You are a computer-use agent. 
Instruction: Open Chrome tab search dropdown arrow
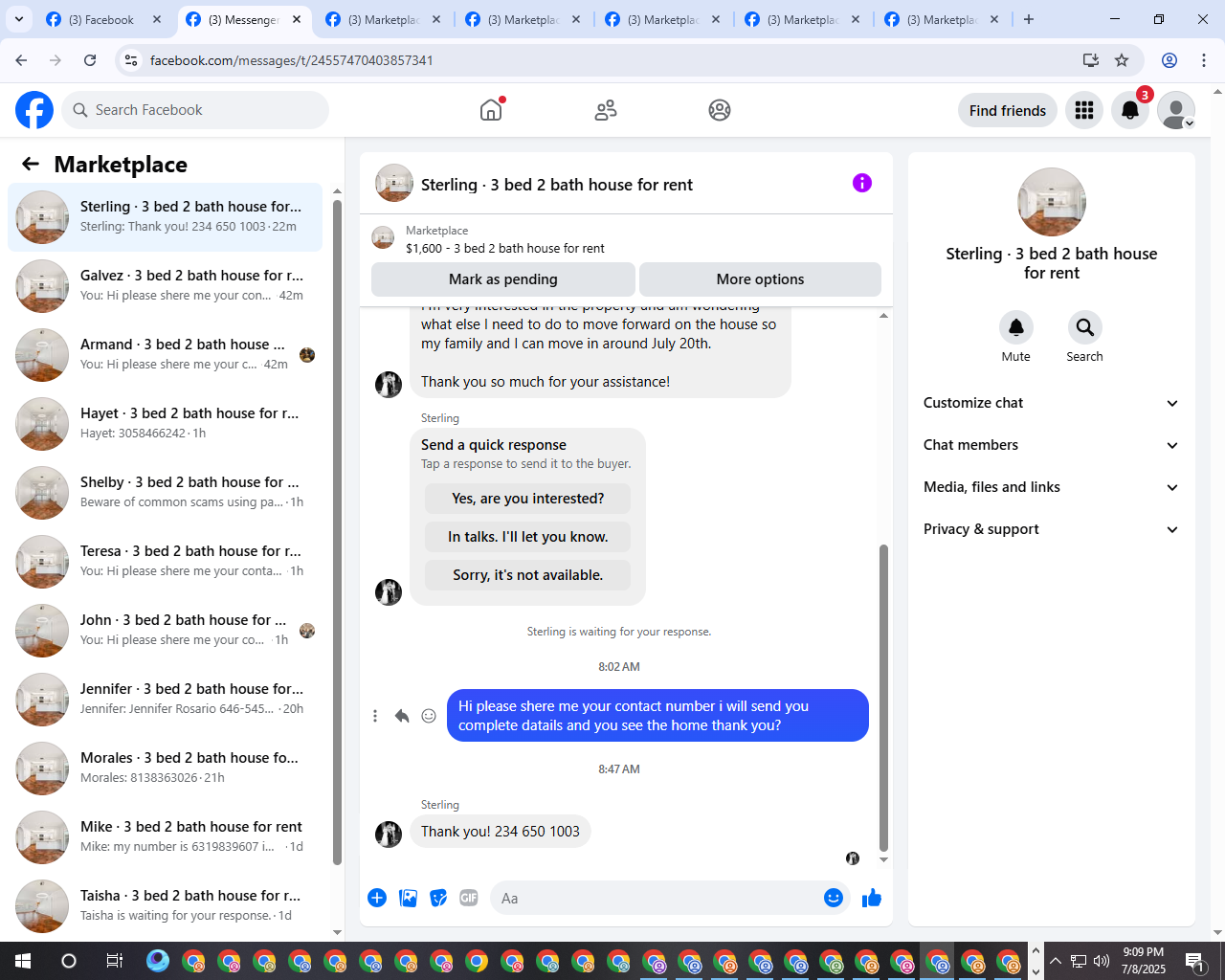pyautogui.click(x=18, y=19)
